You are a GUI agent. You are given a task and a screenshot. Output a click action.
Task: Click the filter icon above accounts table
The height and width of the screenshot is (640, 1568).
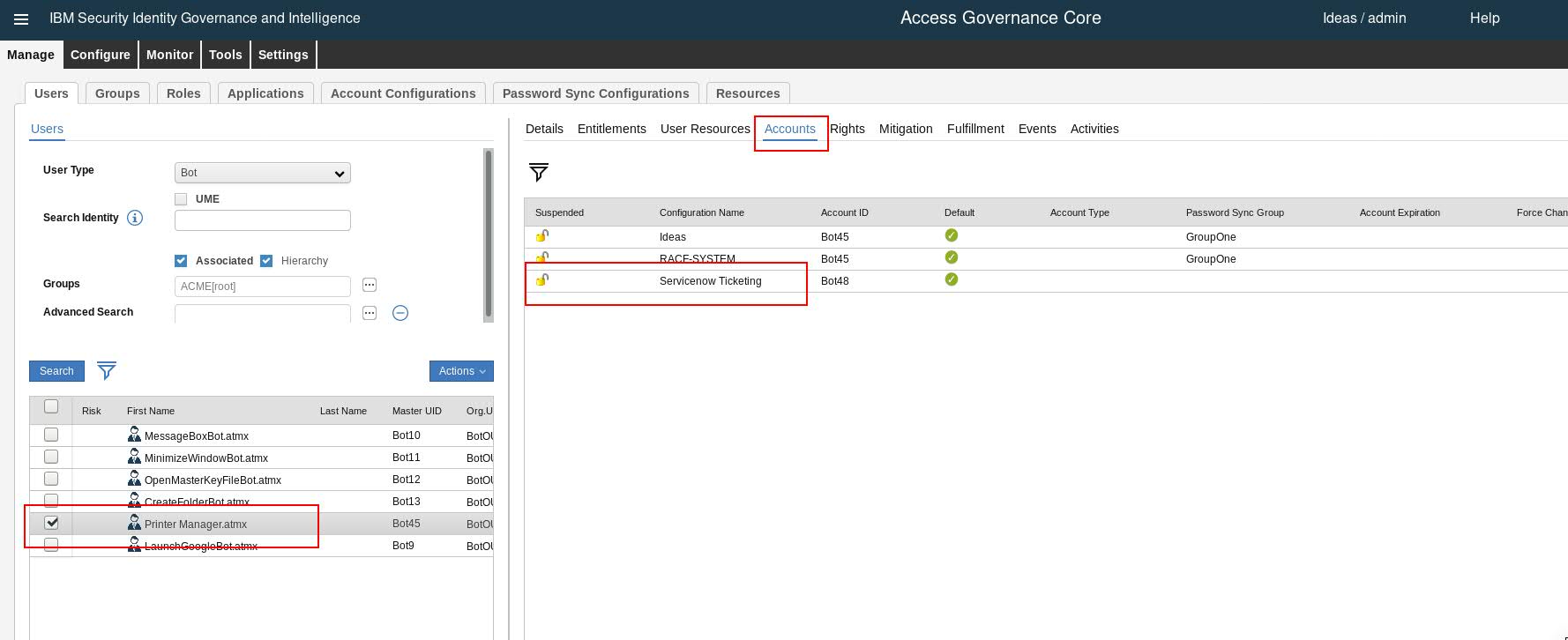[539, 172]
